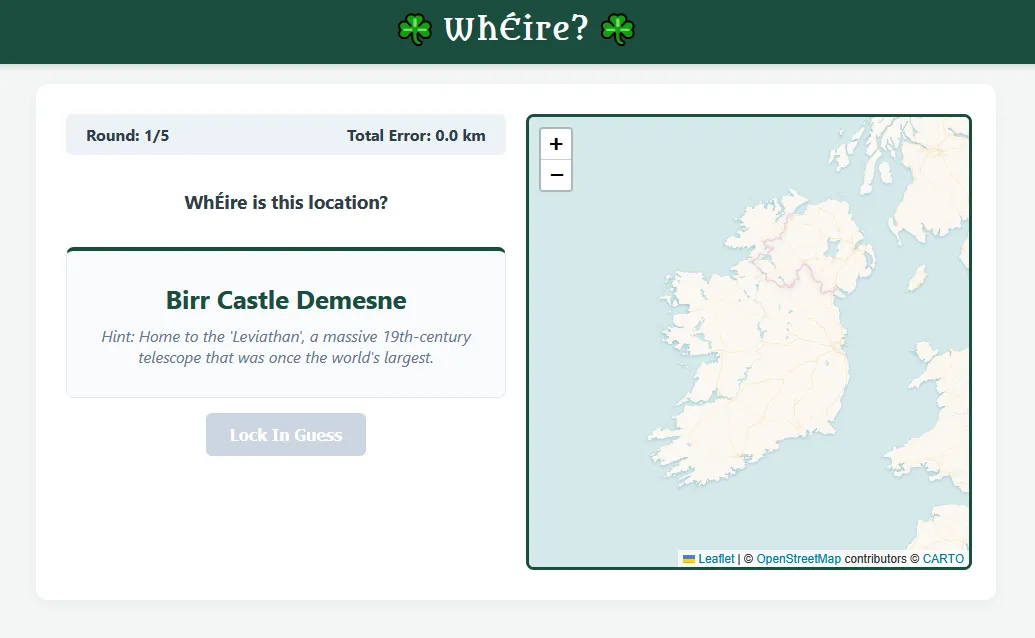
Task: Click the right shamrock icon in header
Action: point(618,30)
